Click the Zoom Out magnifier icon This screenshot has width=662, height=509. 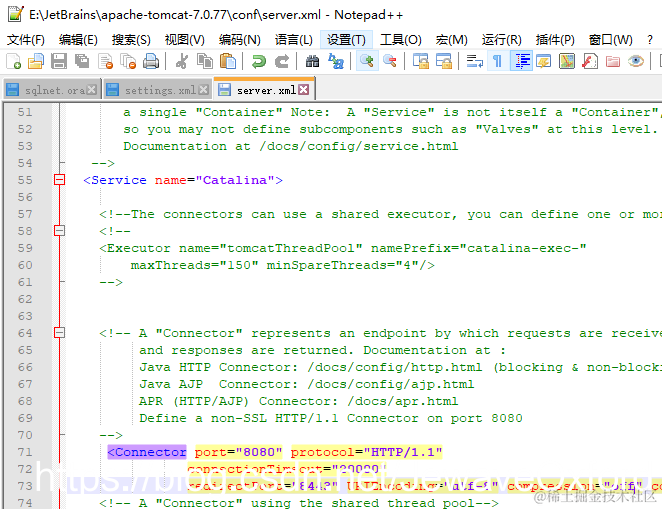(390, 62)
